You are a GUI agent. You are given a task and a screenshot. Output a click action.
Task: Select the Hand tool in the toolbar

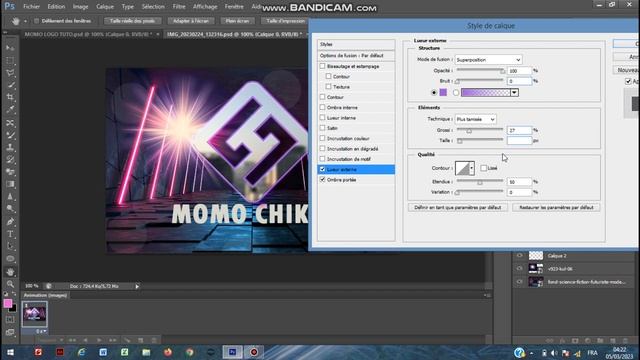10,271
